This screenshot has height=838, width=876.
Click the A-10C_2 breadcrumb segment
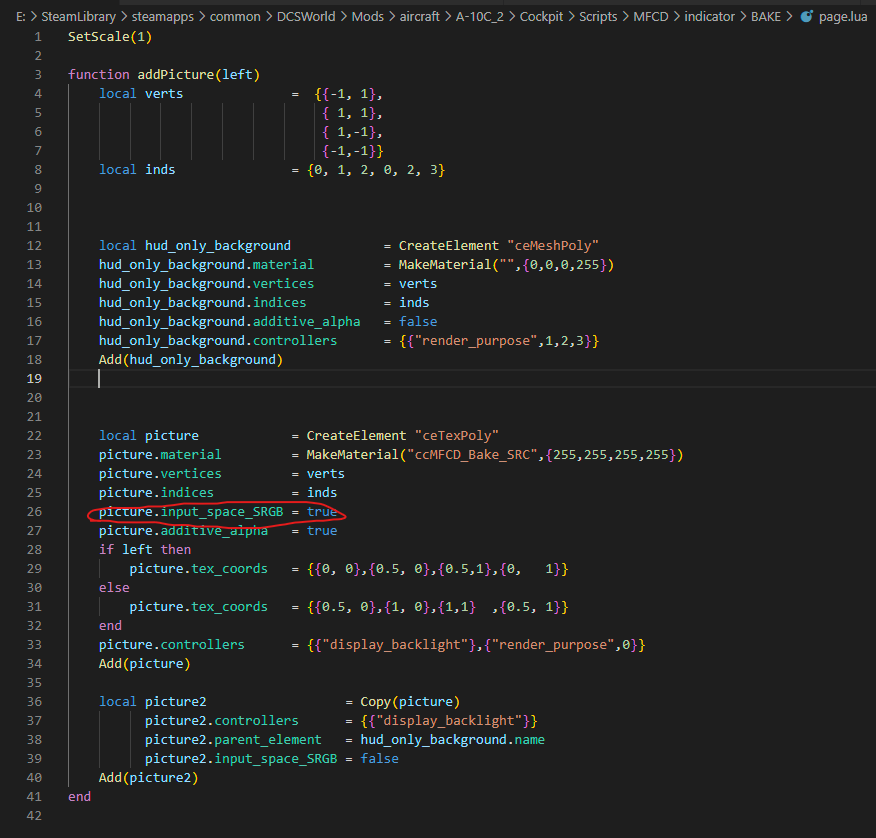[479, 17]
